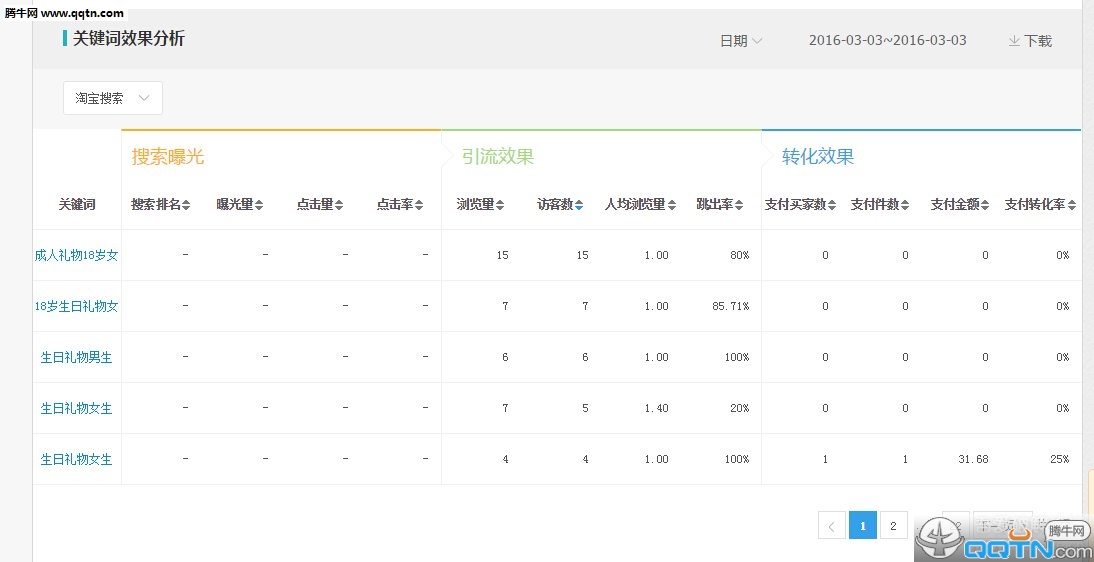
Task: Toggle the sort arrows next to 点击量
Action: (x=339, y=205)
